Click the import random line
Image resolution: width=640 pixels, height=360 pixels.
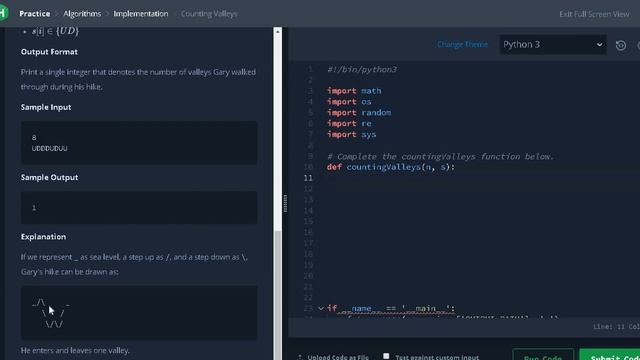(x=359, y=113)
